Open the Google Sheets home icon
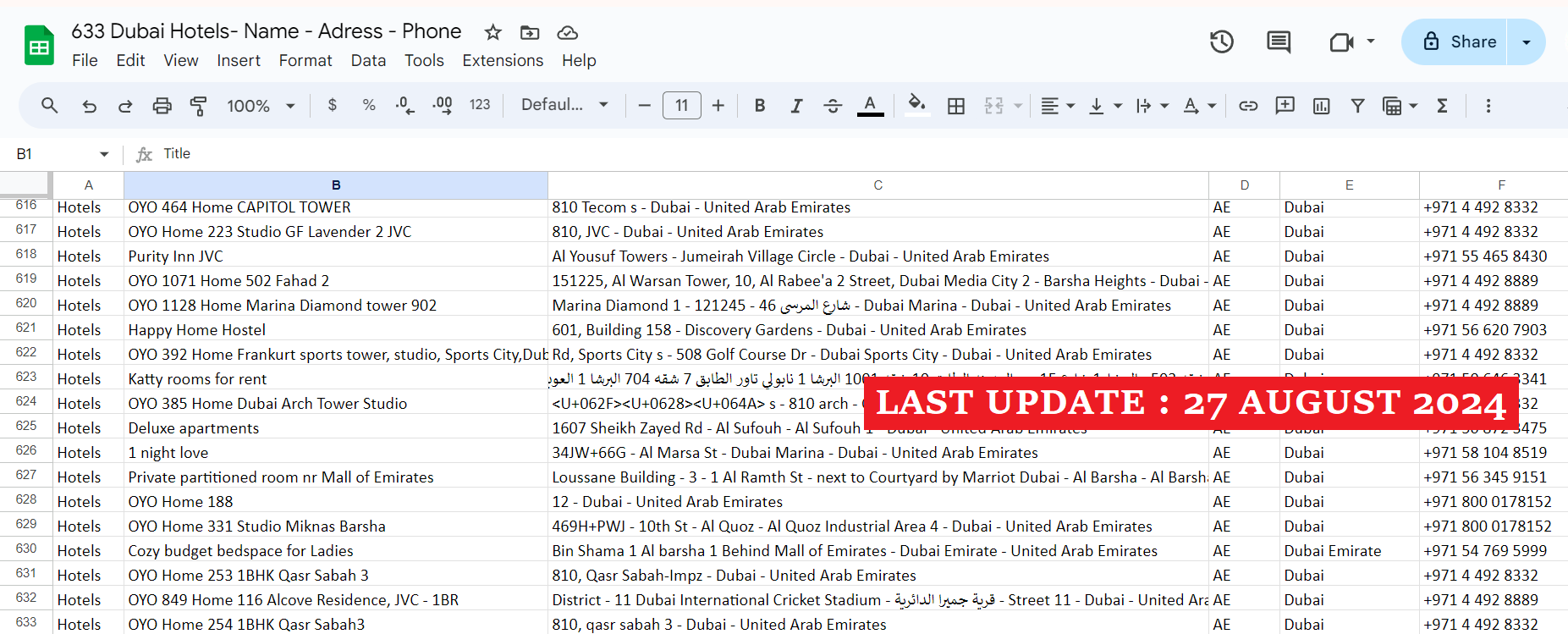Viewport: 1568px width, 634px height. point(39,45)
